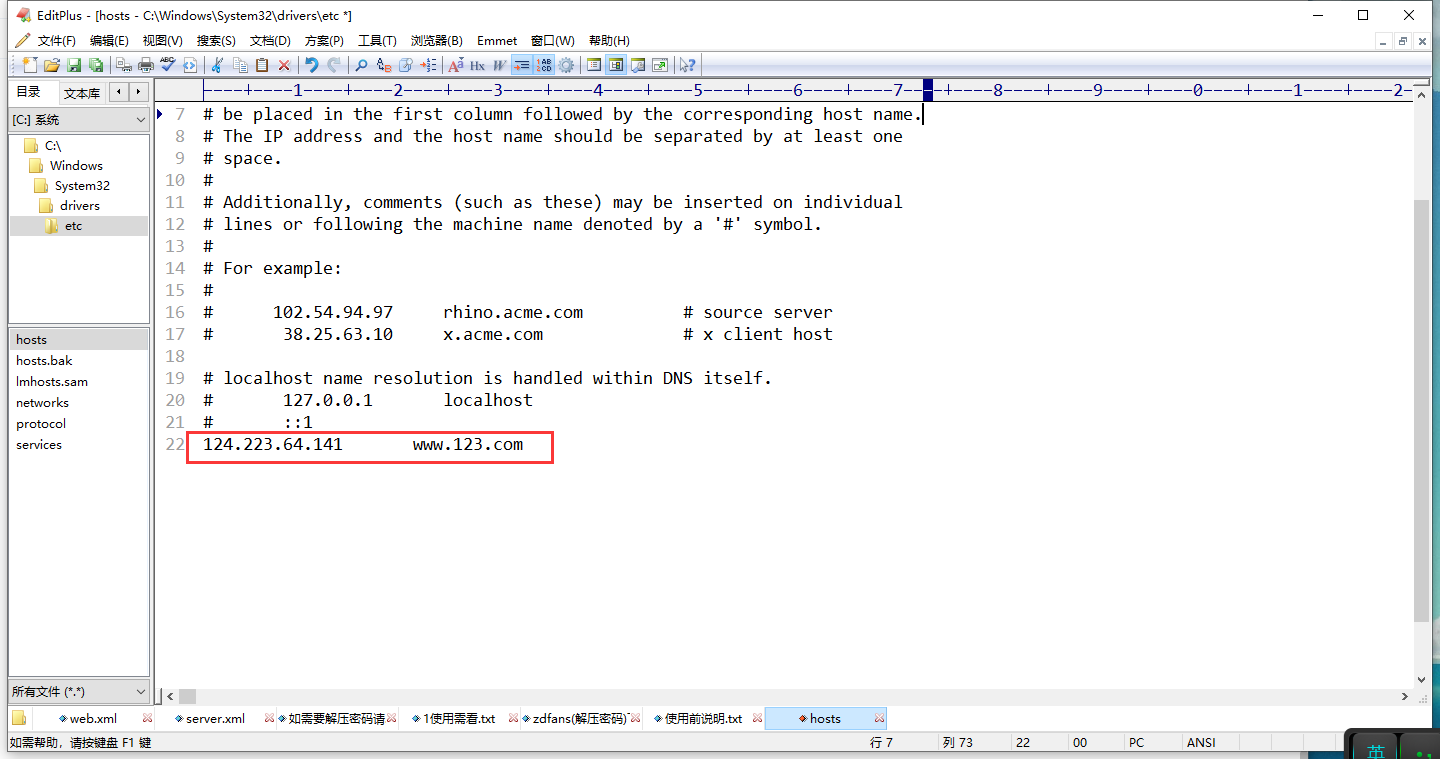Open the 文件(F) menu
This screenshot has height=759, width=1440.
click(56, 41)
